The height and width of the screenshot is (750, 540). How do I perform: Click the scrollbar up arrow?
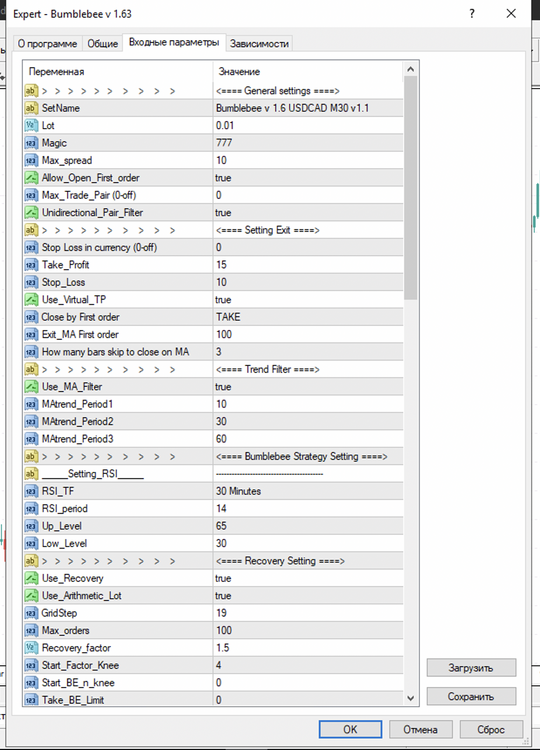410,69
